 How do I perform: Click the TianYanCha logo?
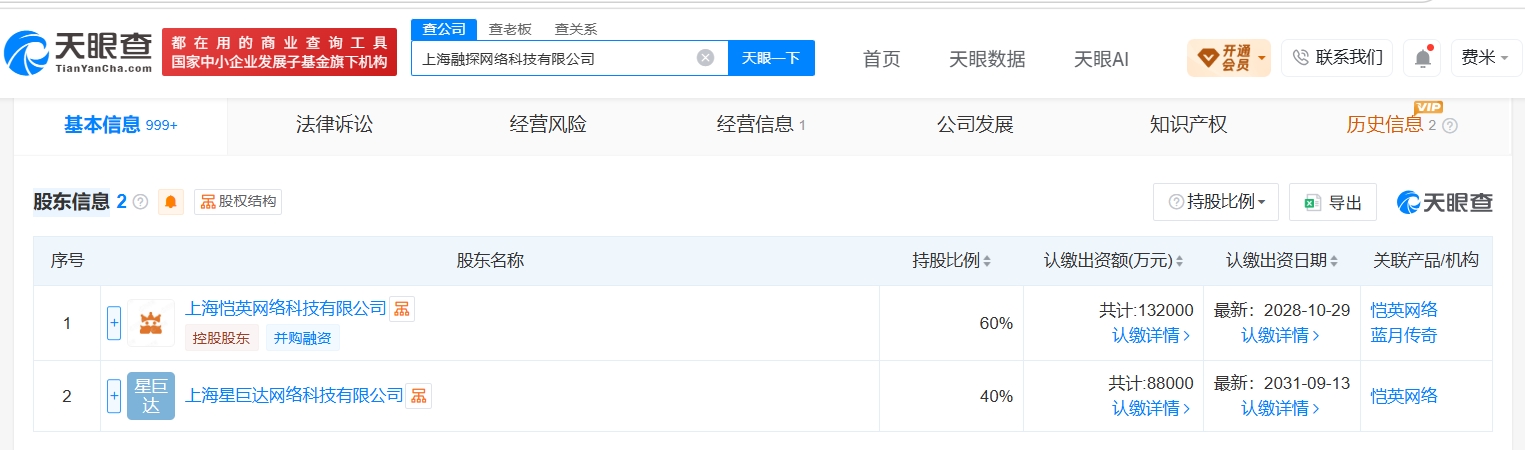[x=78, y=53]
